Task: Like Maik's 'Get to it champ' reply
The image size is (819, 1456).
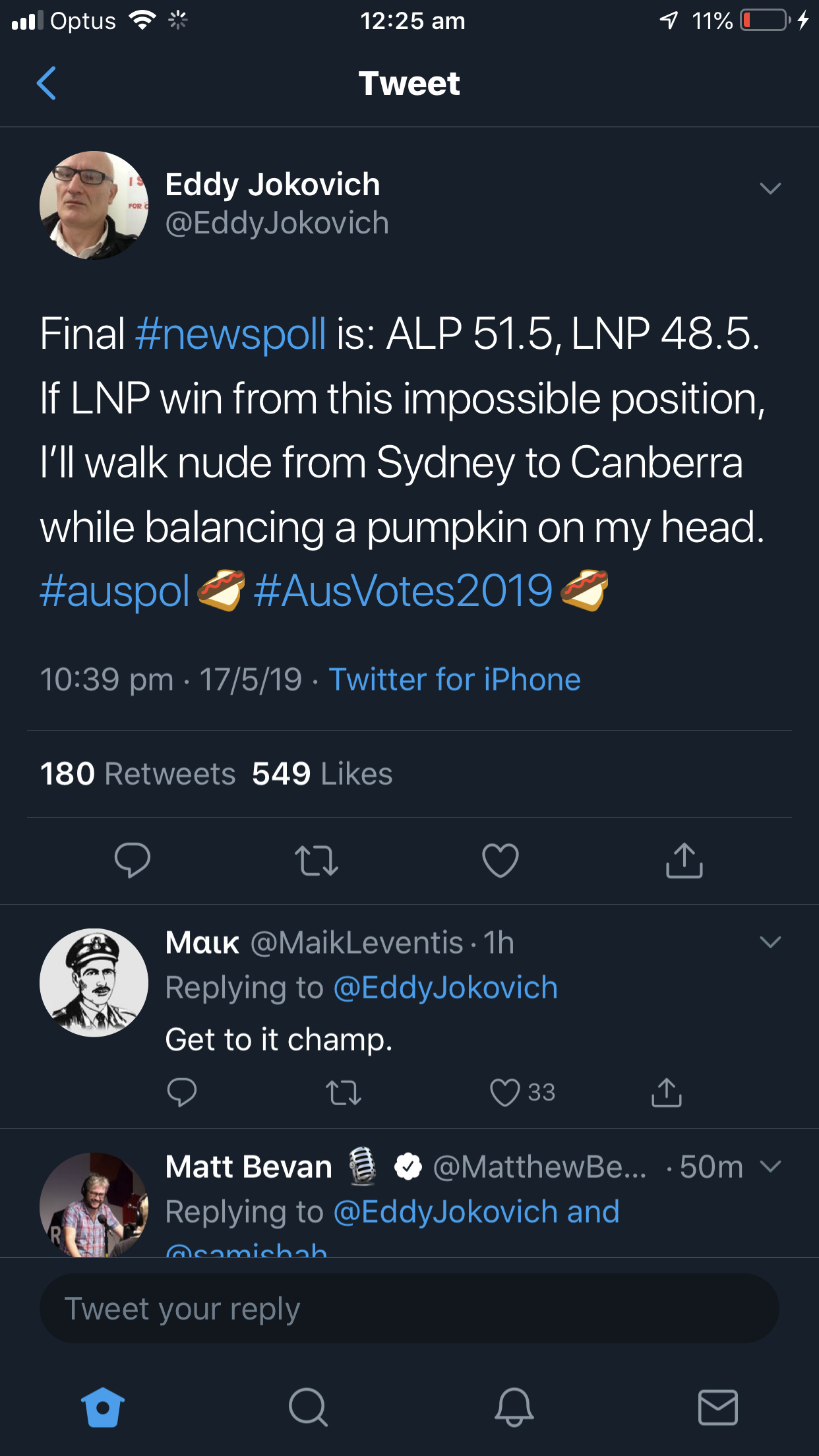Action: [505, 1092]
